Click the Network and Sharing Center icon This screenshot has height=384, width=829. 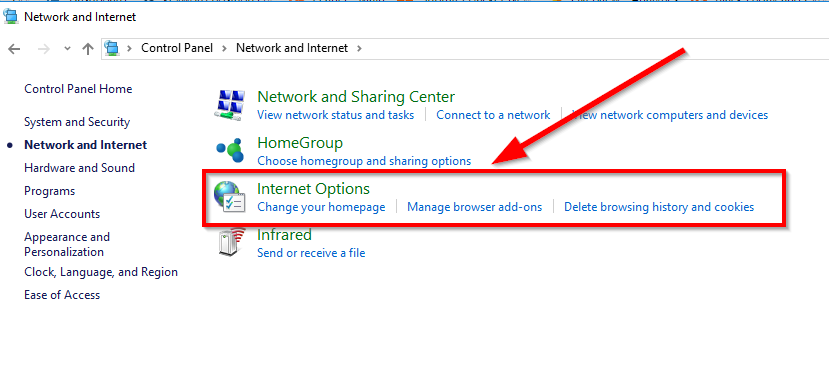click(231, 104)
